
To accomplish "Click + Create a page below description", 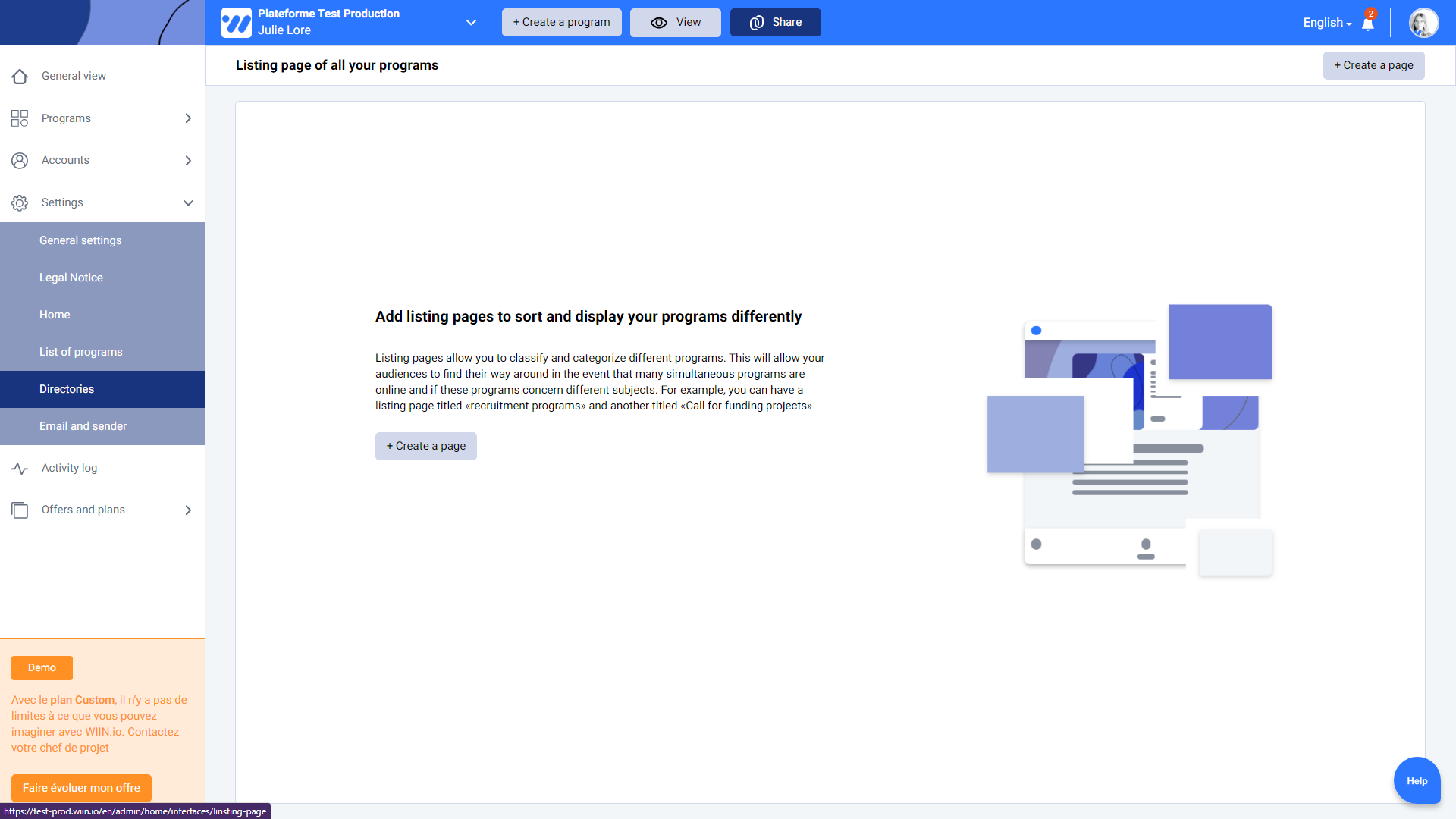I will tap(426, 446).
